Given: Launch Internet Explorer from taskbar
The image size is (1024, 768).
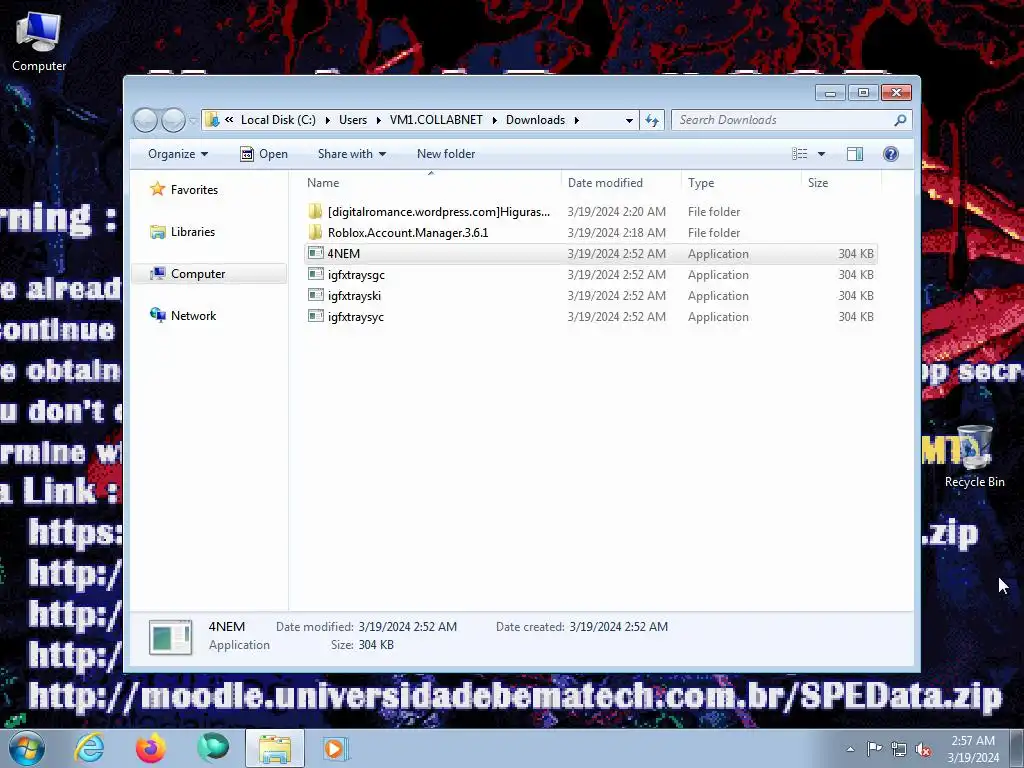Looking at the screenshot, I should pyautogui.click(x=89, y=748).
